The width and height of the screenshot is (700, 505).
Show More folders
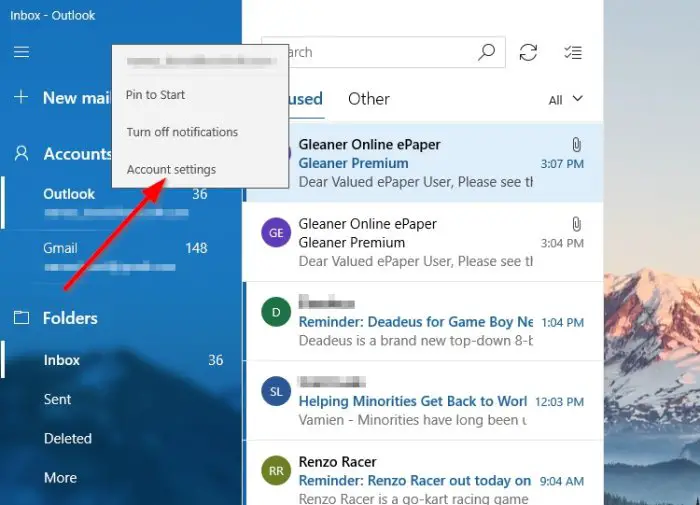(121, 478)
